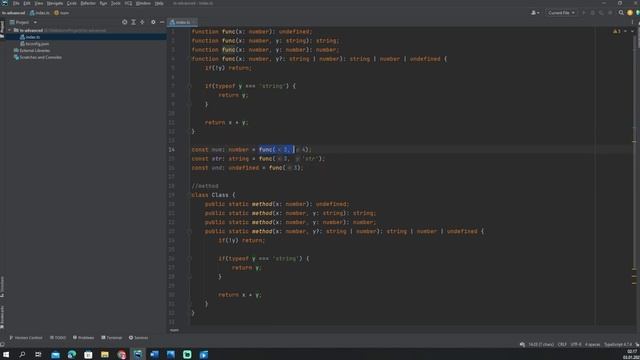Open Word from the taskbar
Screen dimensions: 640x360
(x=154, y=354)
